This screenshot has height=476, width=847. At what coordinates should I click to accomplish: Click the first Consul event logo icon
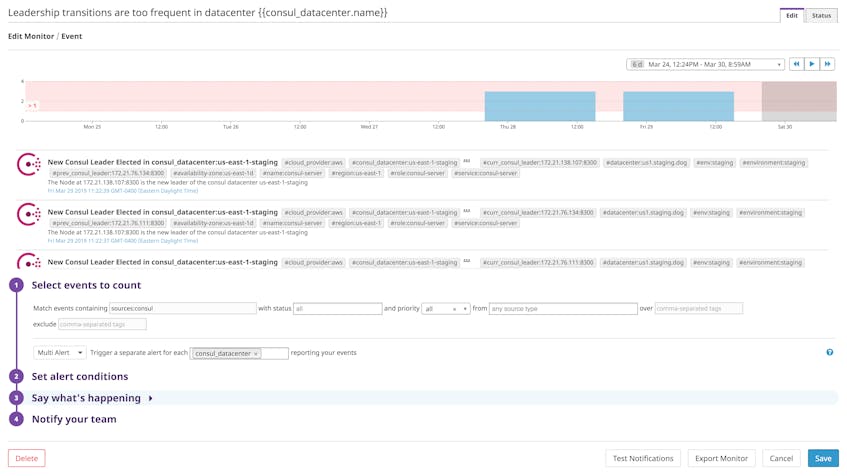pos(30,165)
